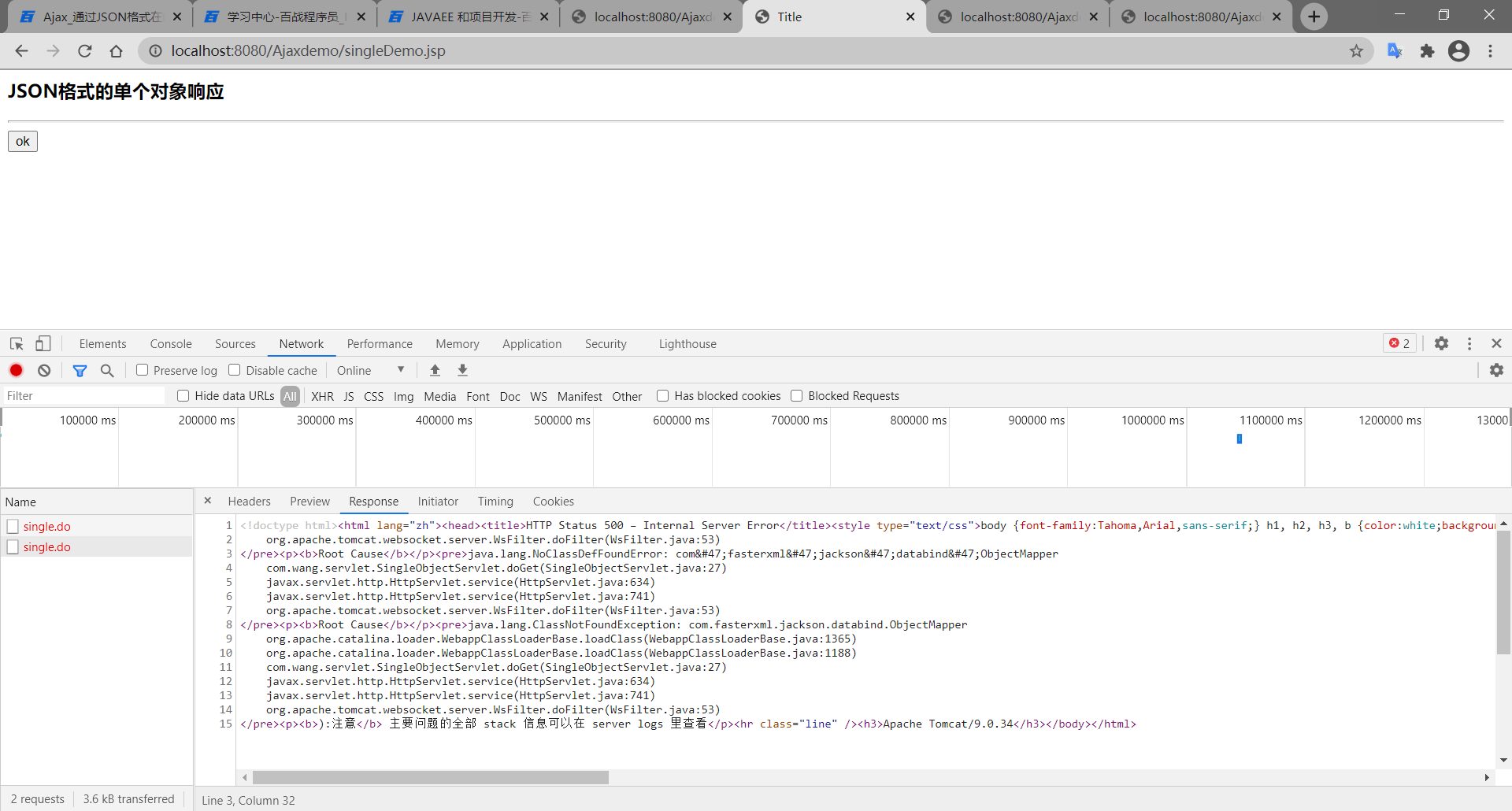Screen dimensions: 1512x811
Task: Open the DevTools customize three-dot menu
Action: click(1469, 343)
